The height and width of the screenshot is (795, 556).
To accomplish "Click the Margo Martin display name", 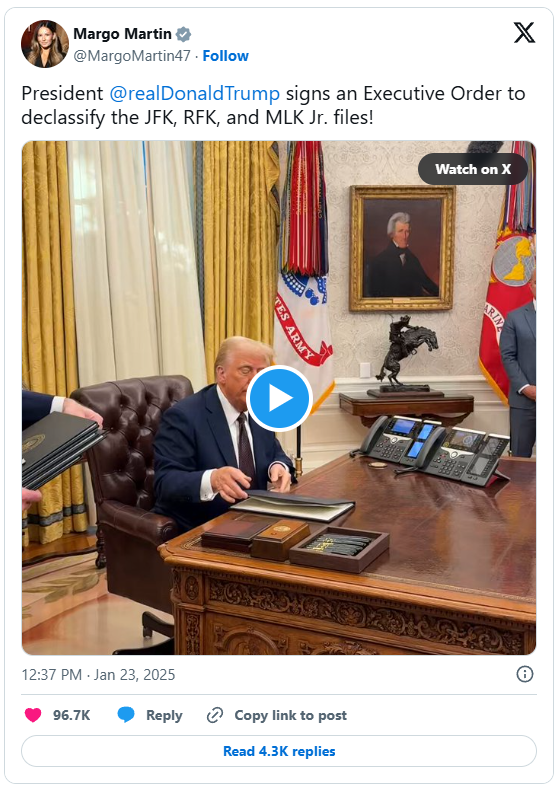I will [122, 34].
